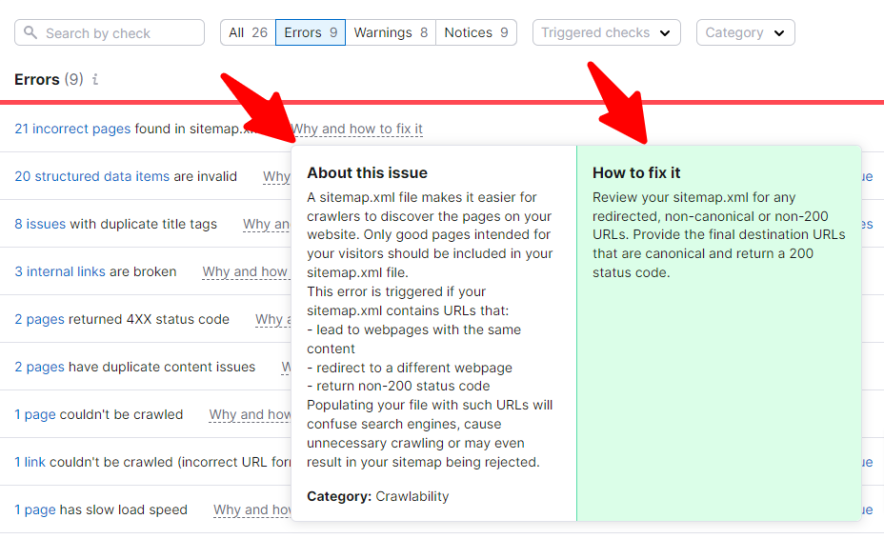884x539 pixels.
Task: Expand the Category dropdown
Action: point(745,33)
